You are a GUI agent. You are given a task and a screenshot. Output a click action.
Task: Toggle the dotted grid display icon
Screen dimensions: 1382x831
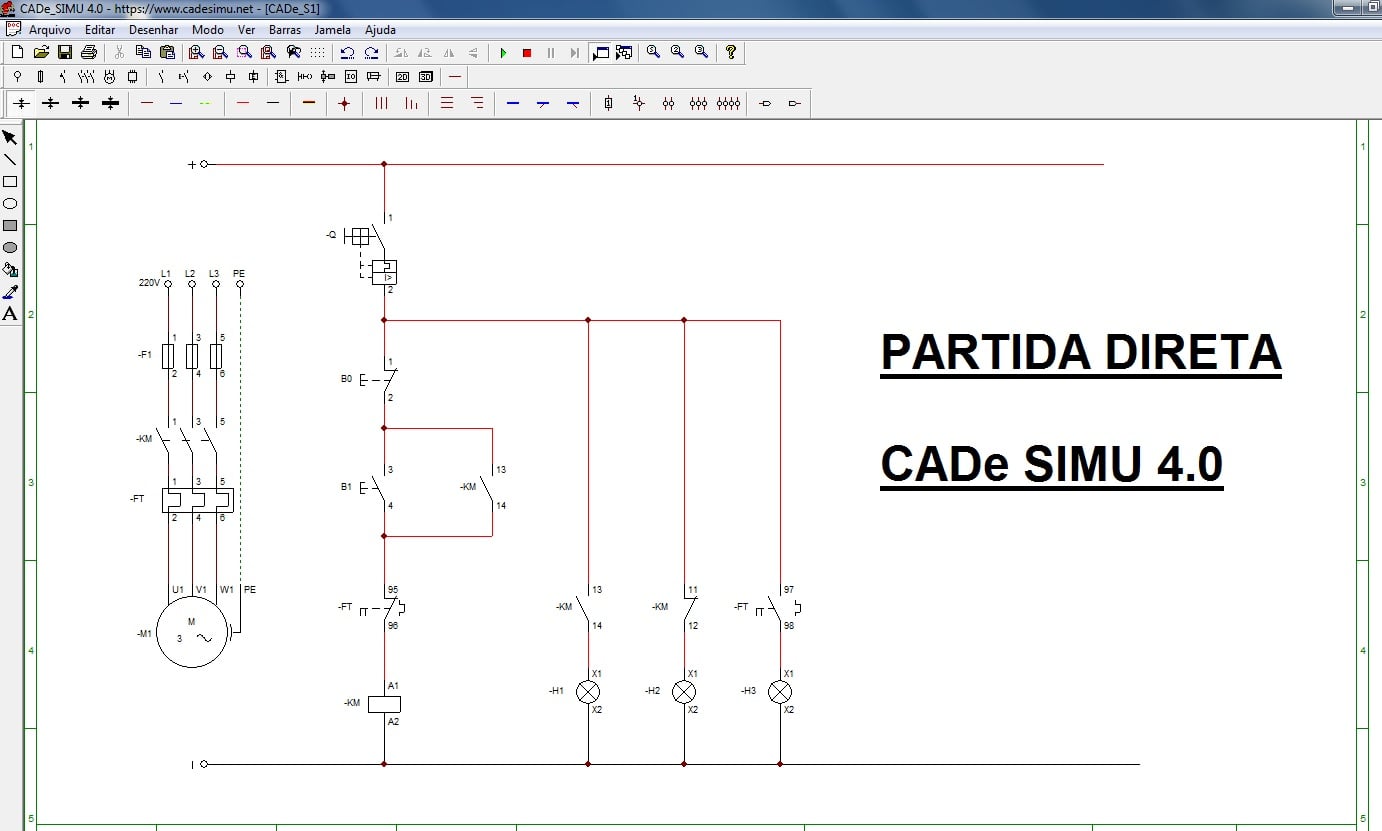click(317, 52)
